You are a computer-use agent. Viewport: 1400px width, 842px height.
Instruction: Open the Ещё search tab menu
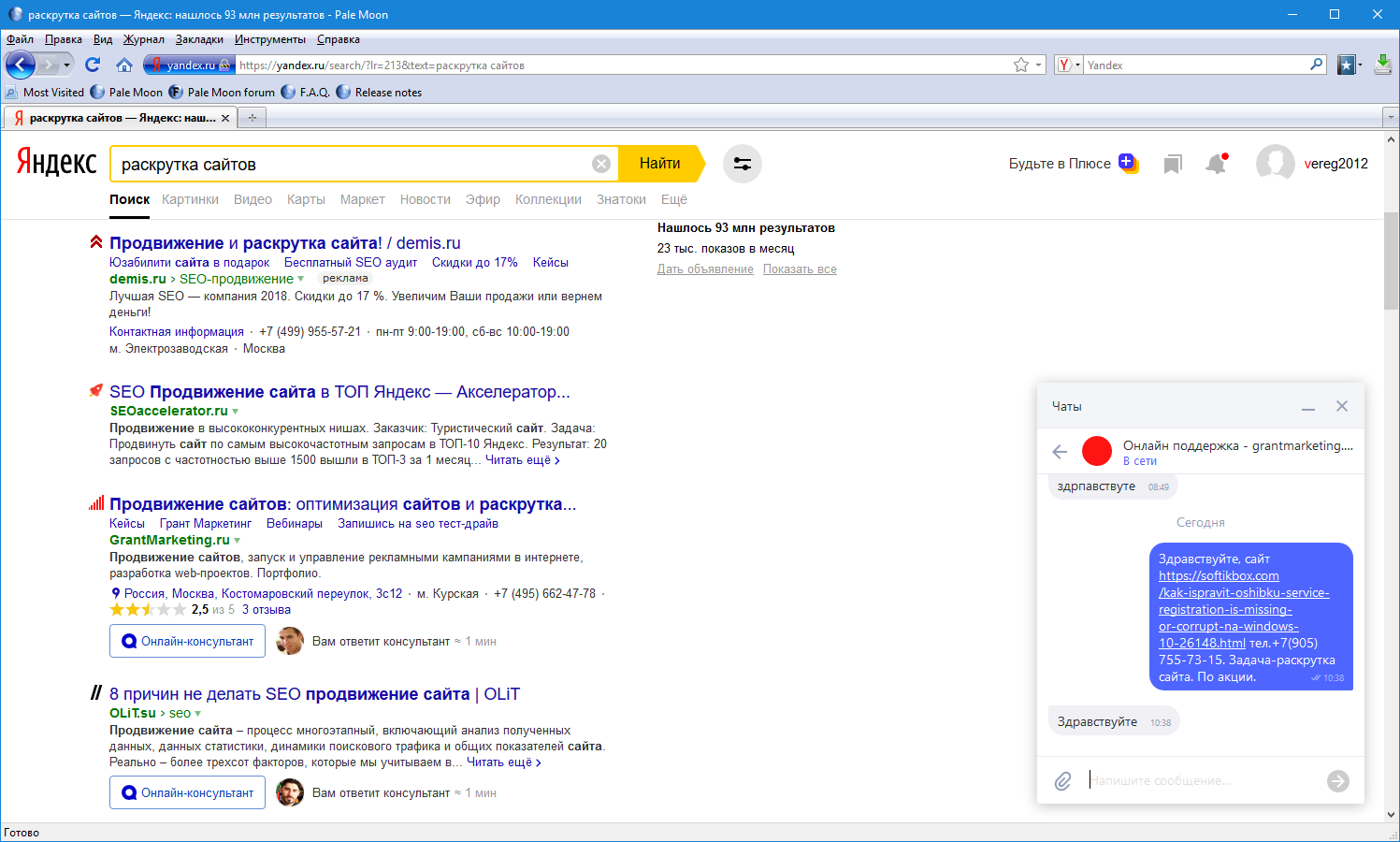click(x=674, y=199)
